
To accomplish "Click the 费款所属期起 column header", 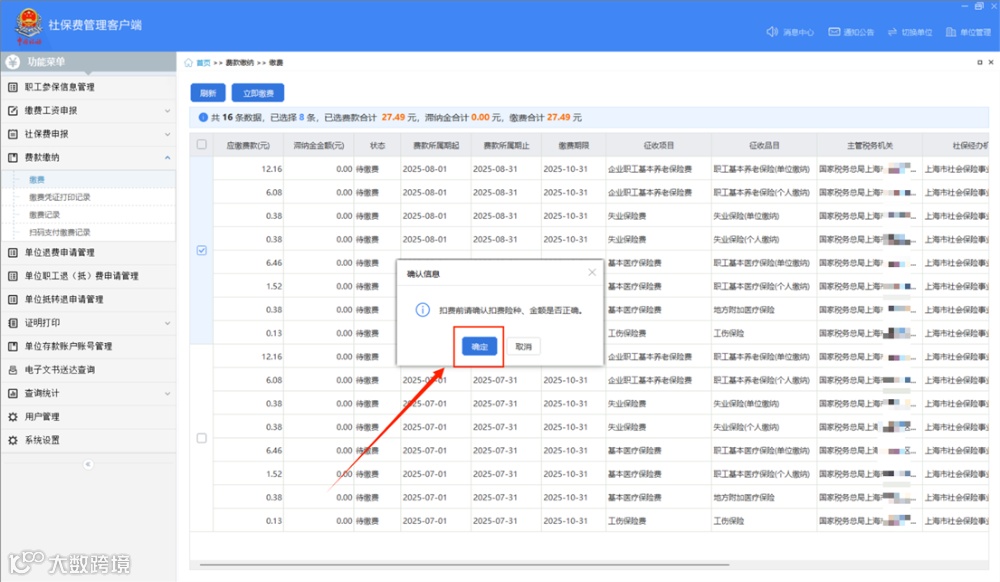I will 436,145.
